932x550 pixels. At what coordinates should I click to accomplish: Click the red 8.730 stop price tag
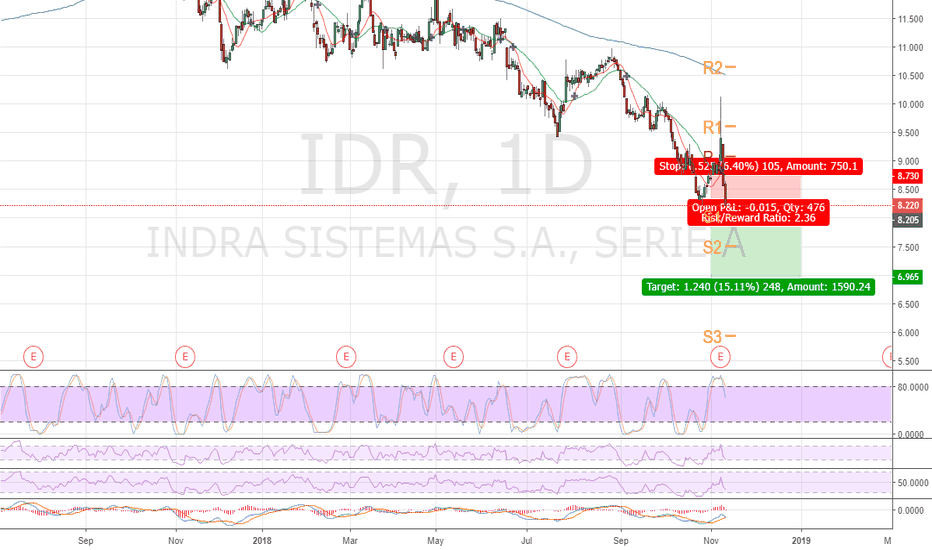908,176
